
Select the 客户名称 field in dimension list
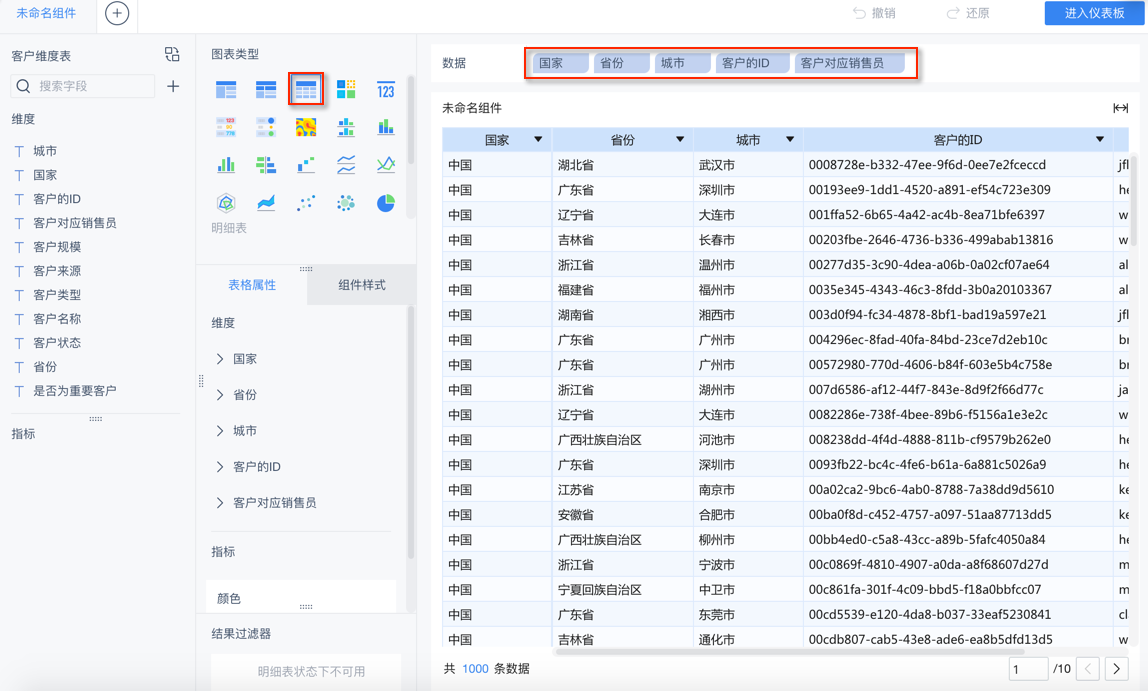(x=57, y=319)
